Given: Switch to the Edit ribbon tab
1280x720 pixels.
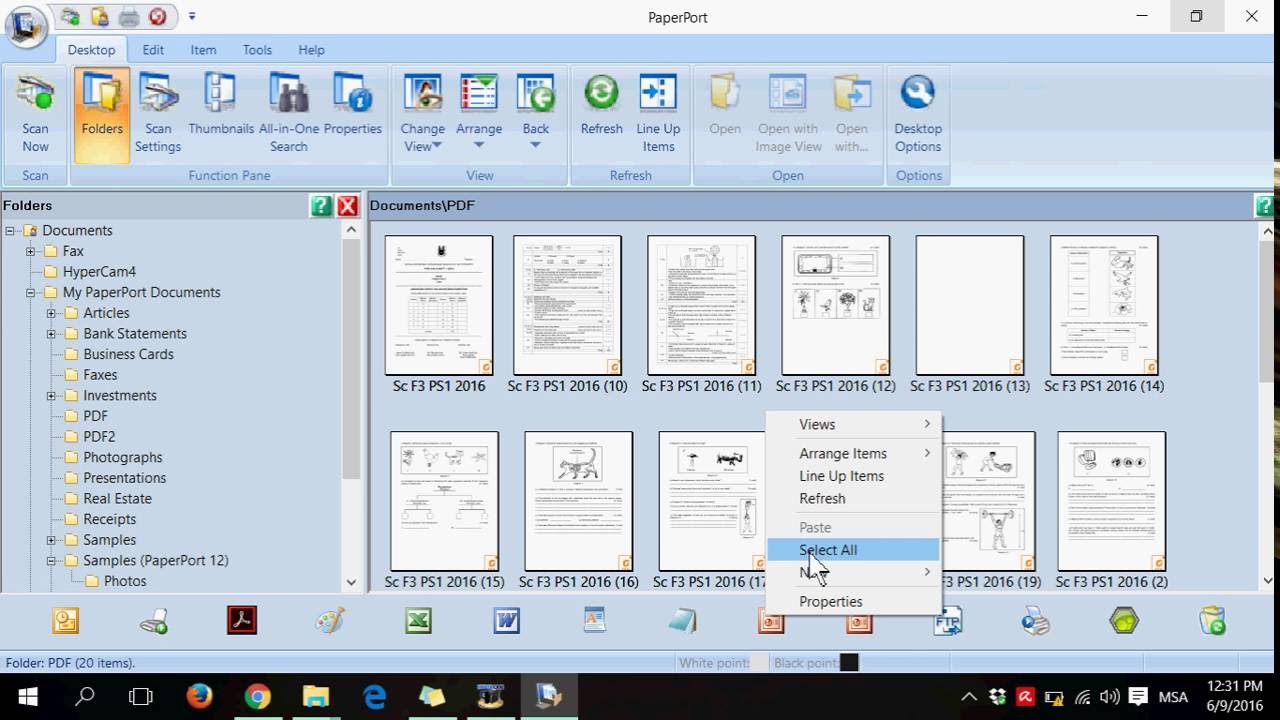Looking at the screenshot, I should click(153, 50).
